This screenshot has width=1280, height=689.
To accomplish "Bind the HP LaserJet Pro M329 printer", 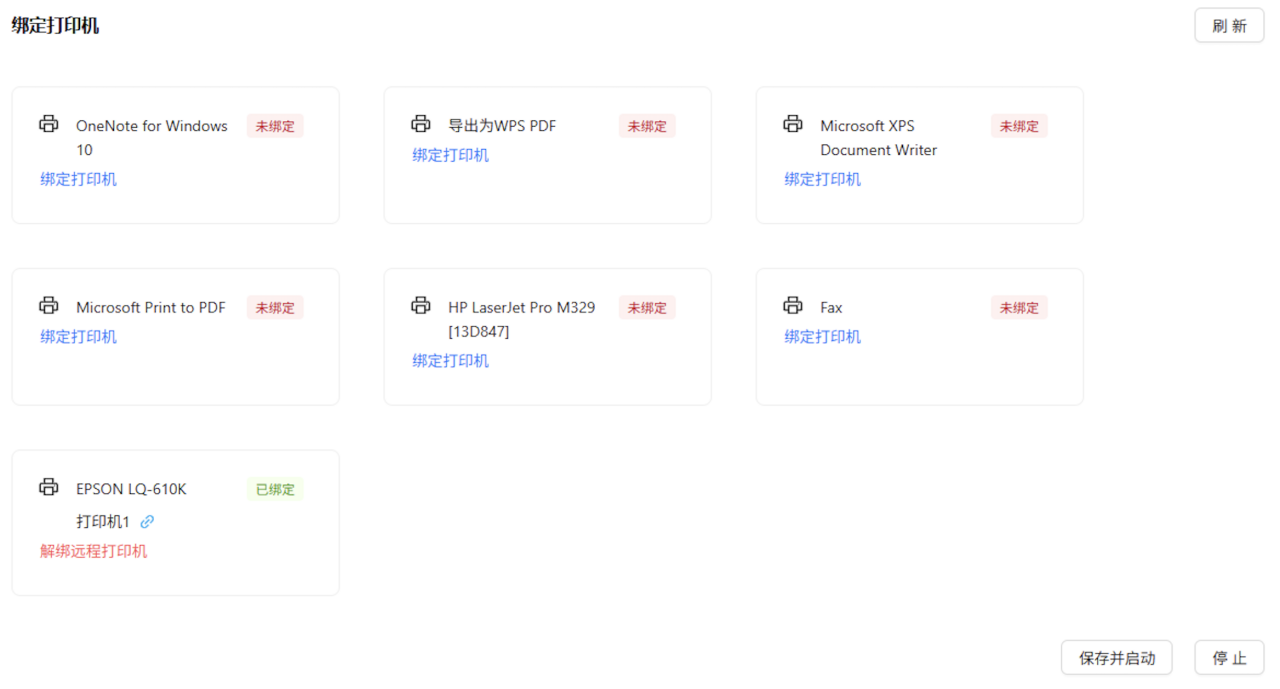I will coord(450,361).
